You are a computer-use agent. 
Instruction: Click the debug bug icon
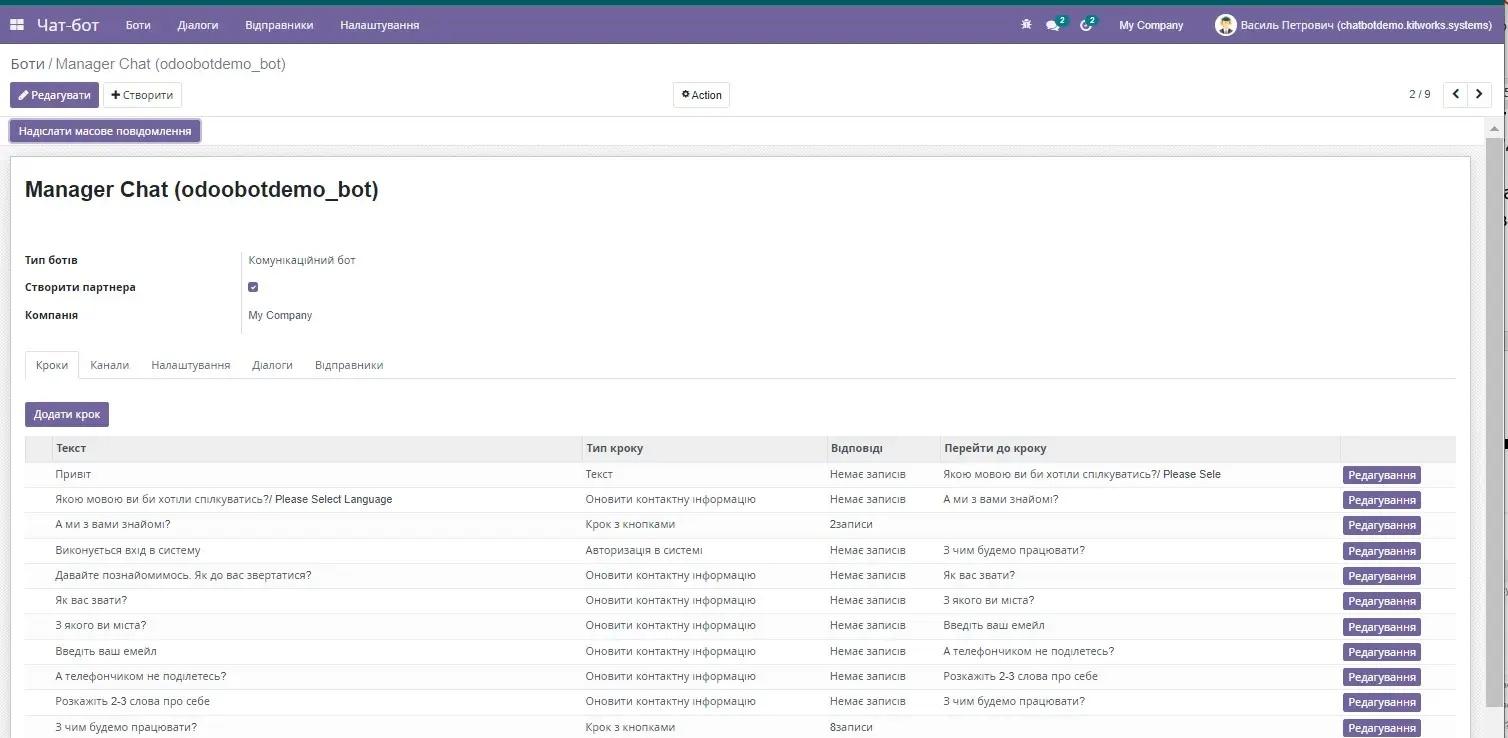pyautogui.click(x=1026, y=25)
